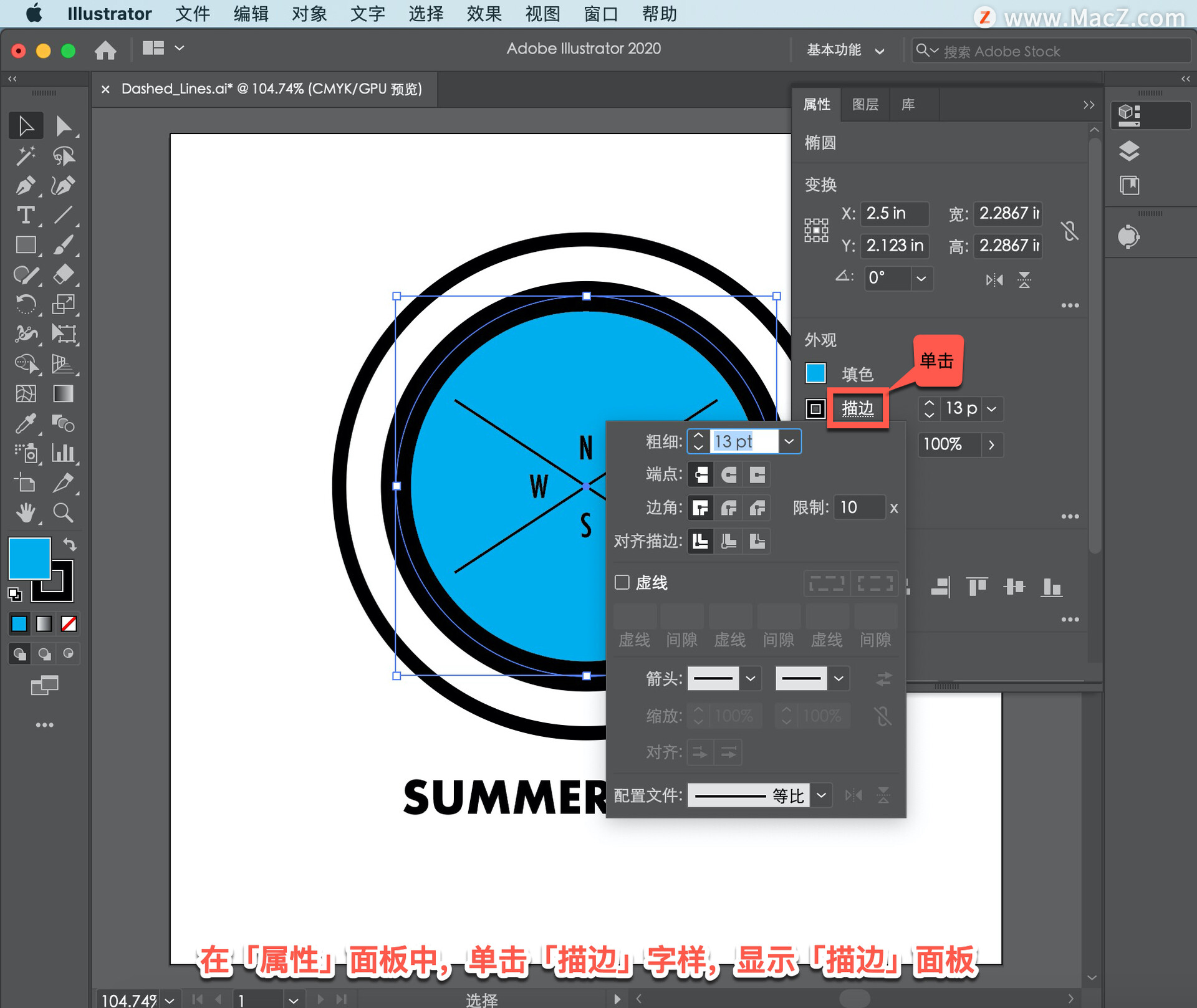
Task: Select the Mesh tool
Action: [26, 393]
